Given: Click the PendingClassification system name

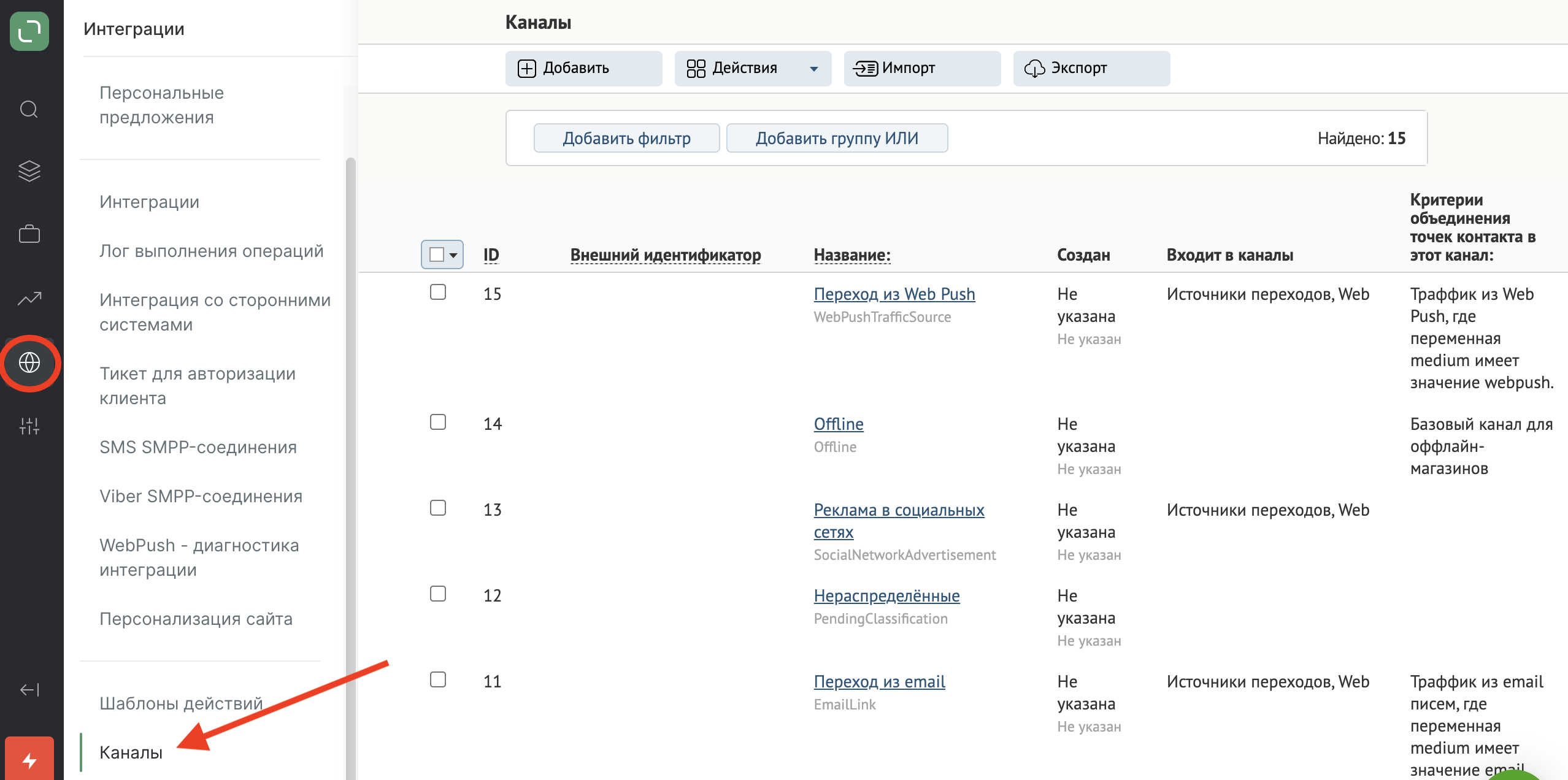Looking at the screenshot, I should pyautogui.click(x=880, y=619).
